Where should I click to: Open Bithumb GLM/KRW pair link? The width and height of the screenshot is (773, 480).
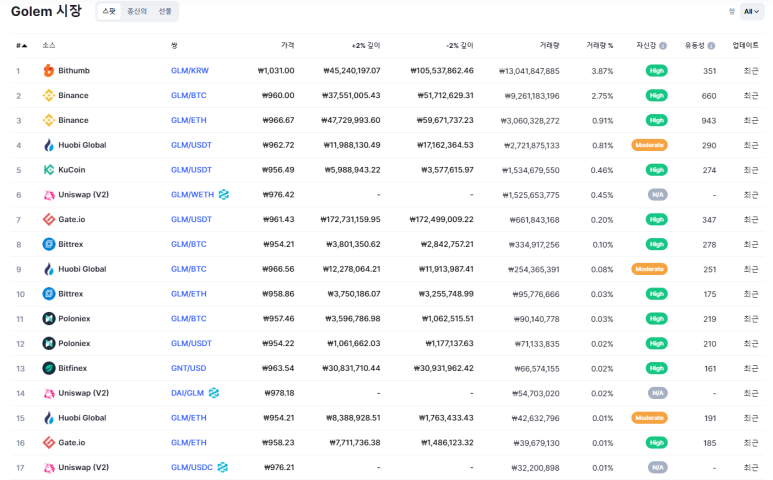click(190, 70)
